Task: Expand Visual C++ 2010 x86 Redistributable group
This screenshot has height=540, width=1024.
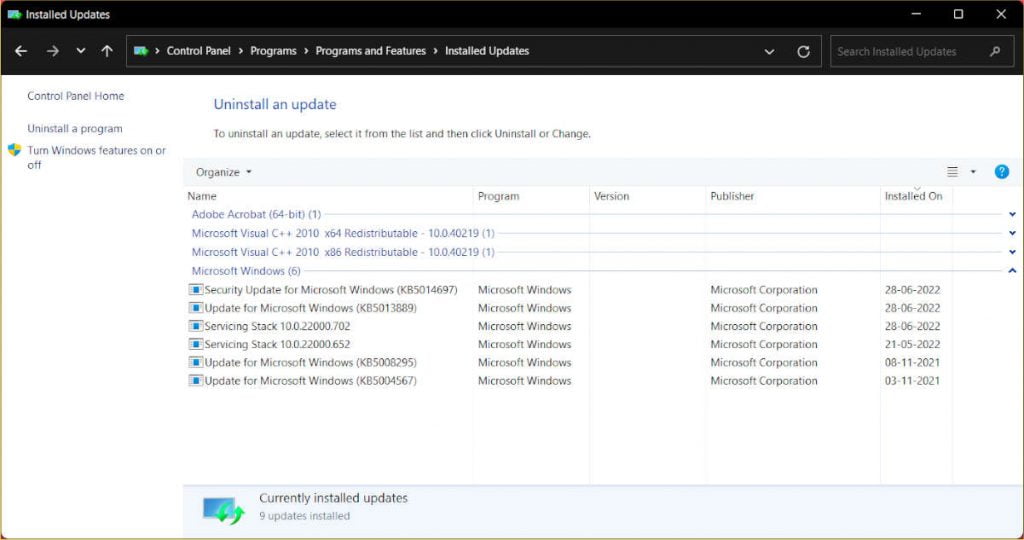Action: [1012, 252]
